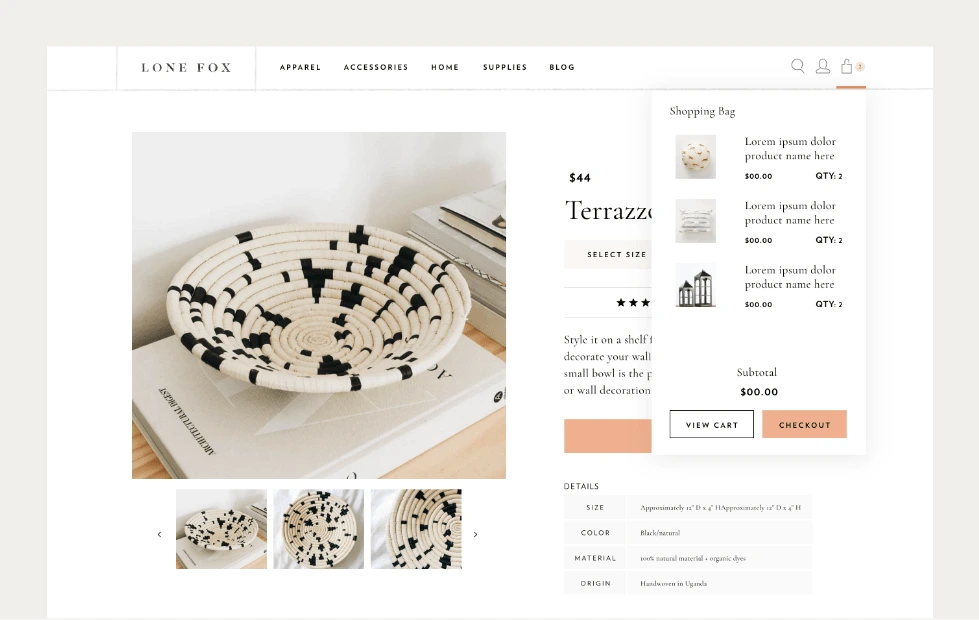Open the search magnifier icon

tap(797, 66)
